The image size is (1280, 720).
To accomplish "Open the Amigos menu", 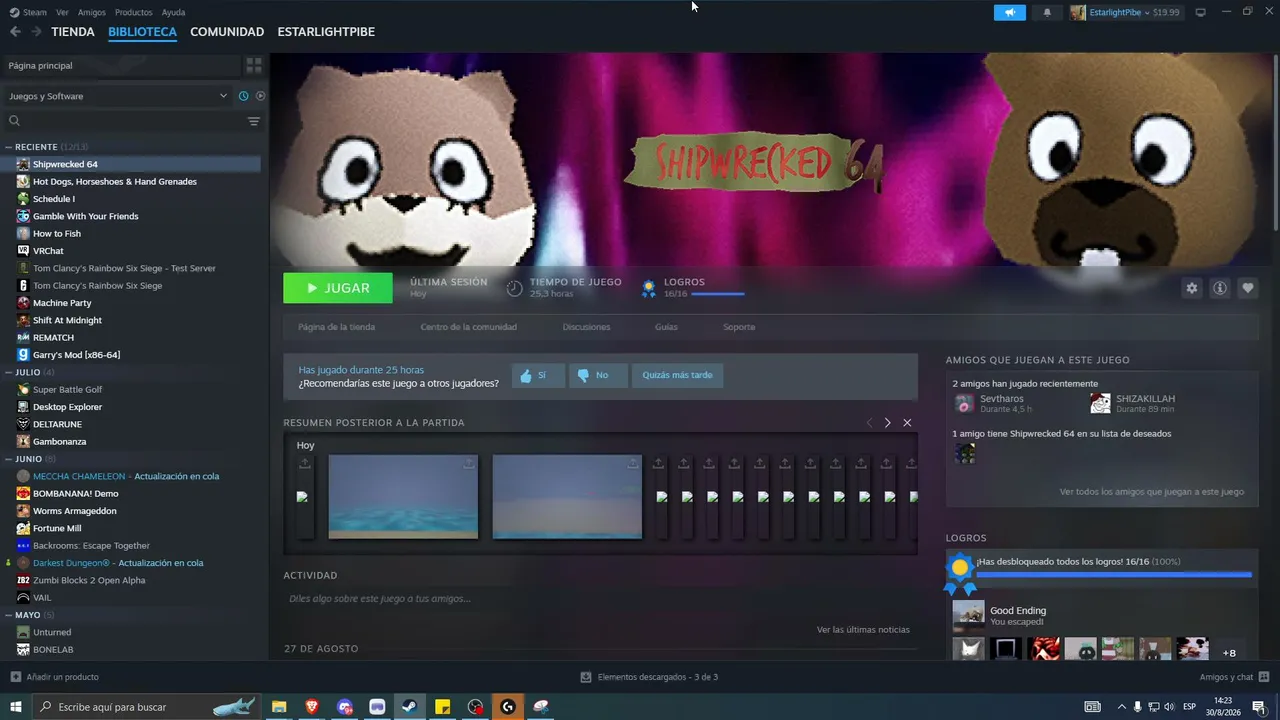I will (x=92, y=12).
